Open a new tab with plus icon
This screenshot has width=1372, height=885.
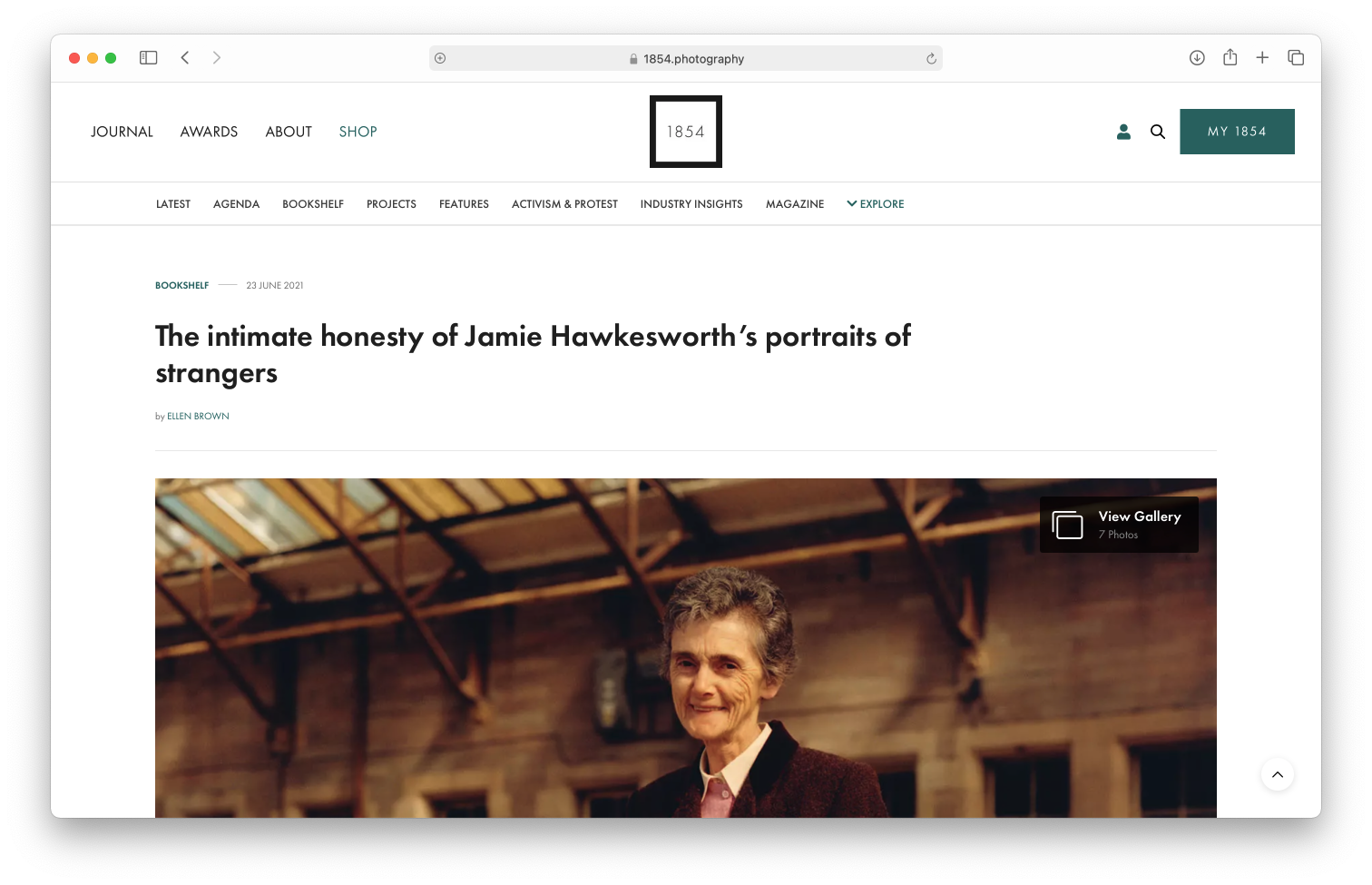1262,58
